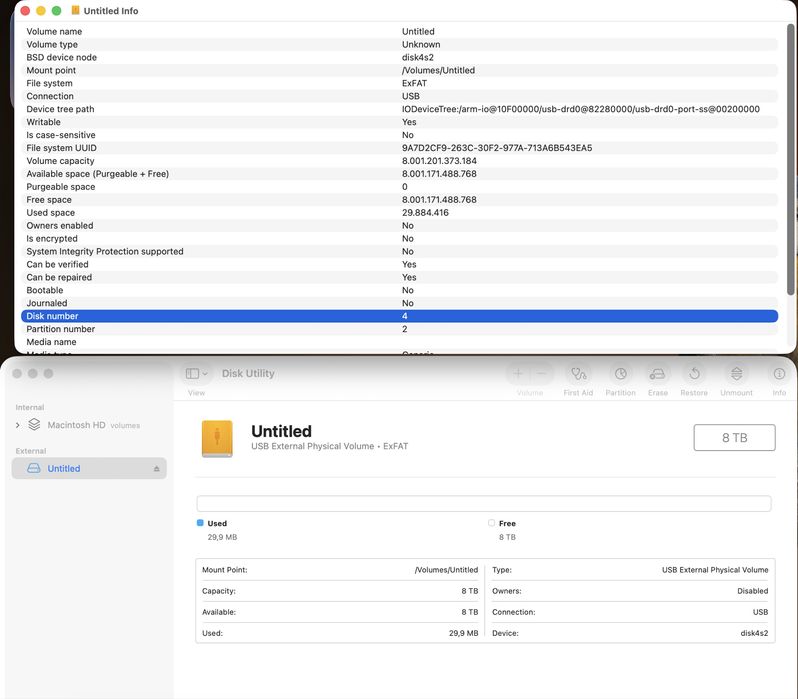This screenshot has width=798, height=699.
Task: Select the Writable row
Action: pyautogui.click(x=400, y=122)
